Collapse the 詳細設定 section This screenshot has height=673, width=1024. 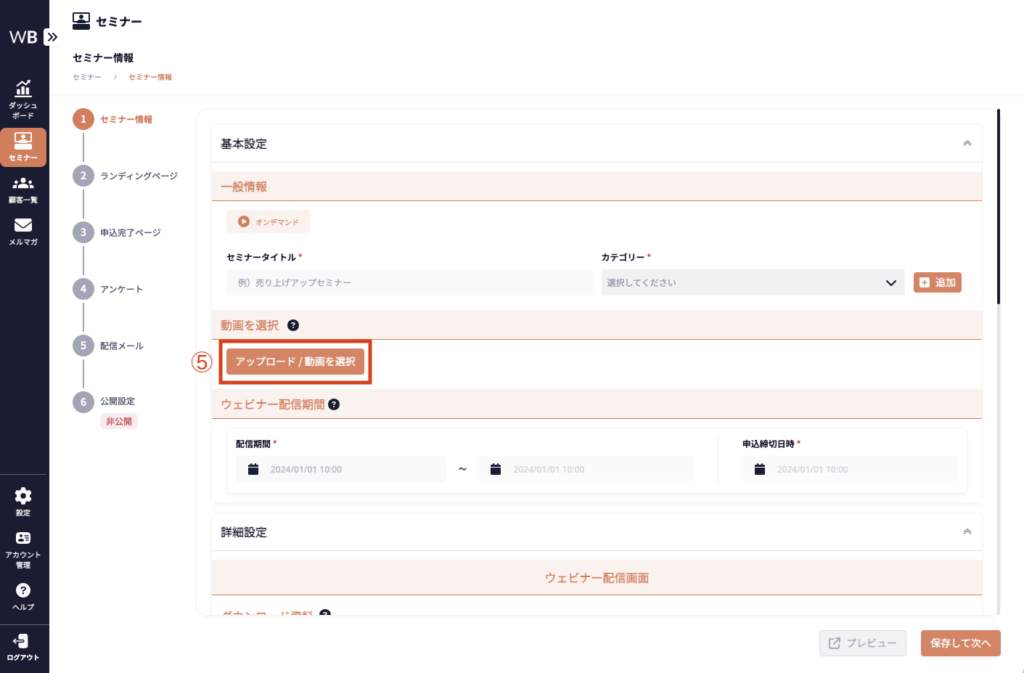pyautogui.click(x=966, y=532)
